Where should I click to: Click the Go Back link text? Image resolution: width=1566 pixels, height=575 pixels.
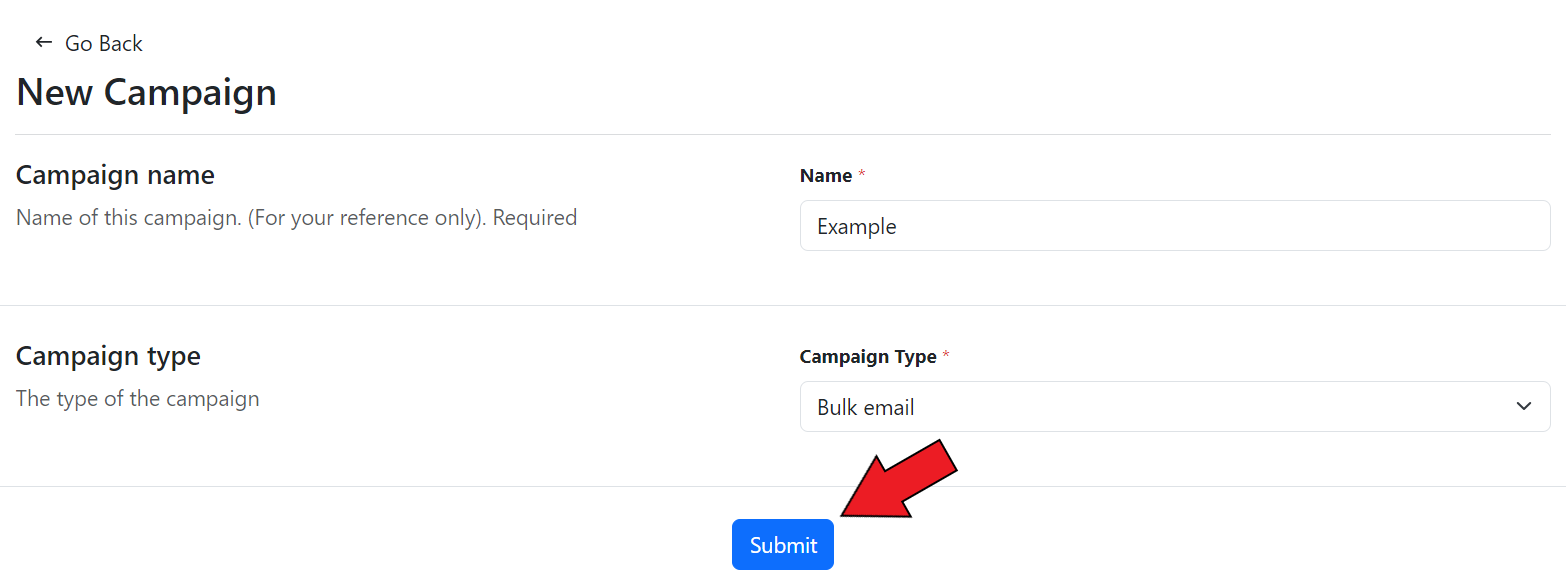point(104,43)
